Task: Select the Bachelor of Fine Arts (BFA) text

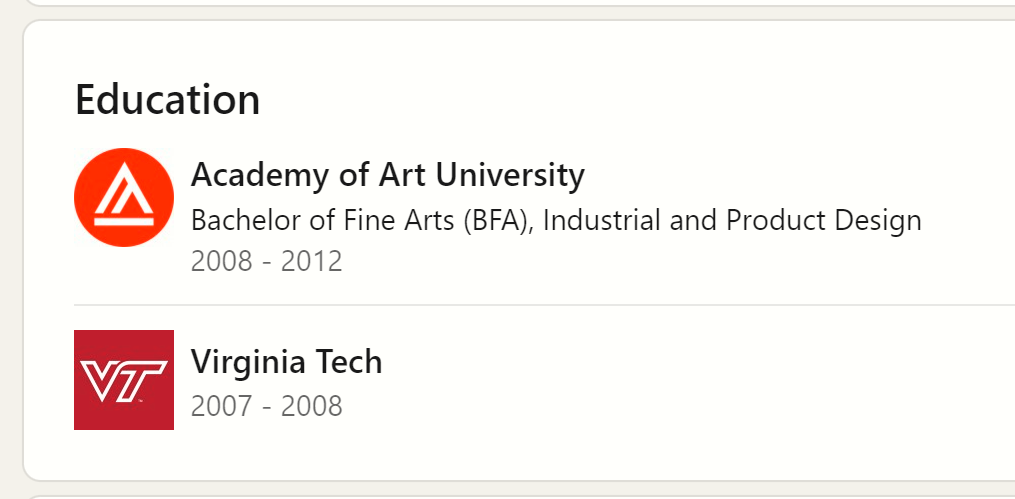Action: [x=359, y=221]
